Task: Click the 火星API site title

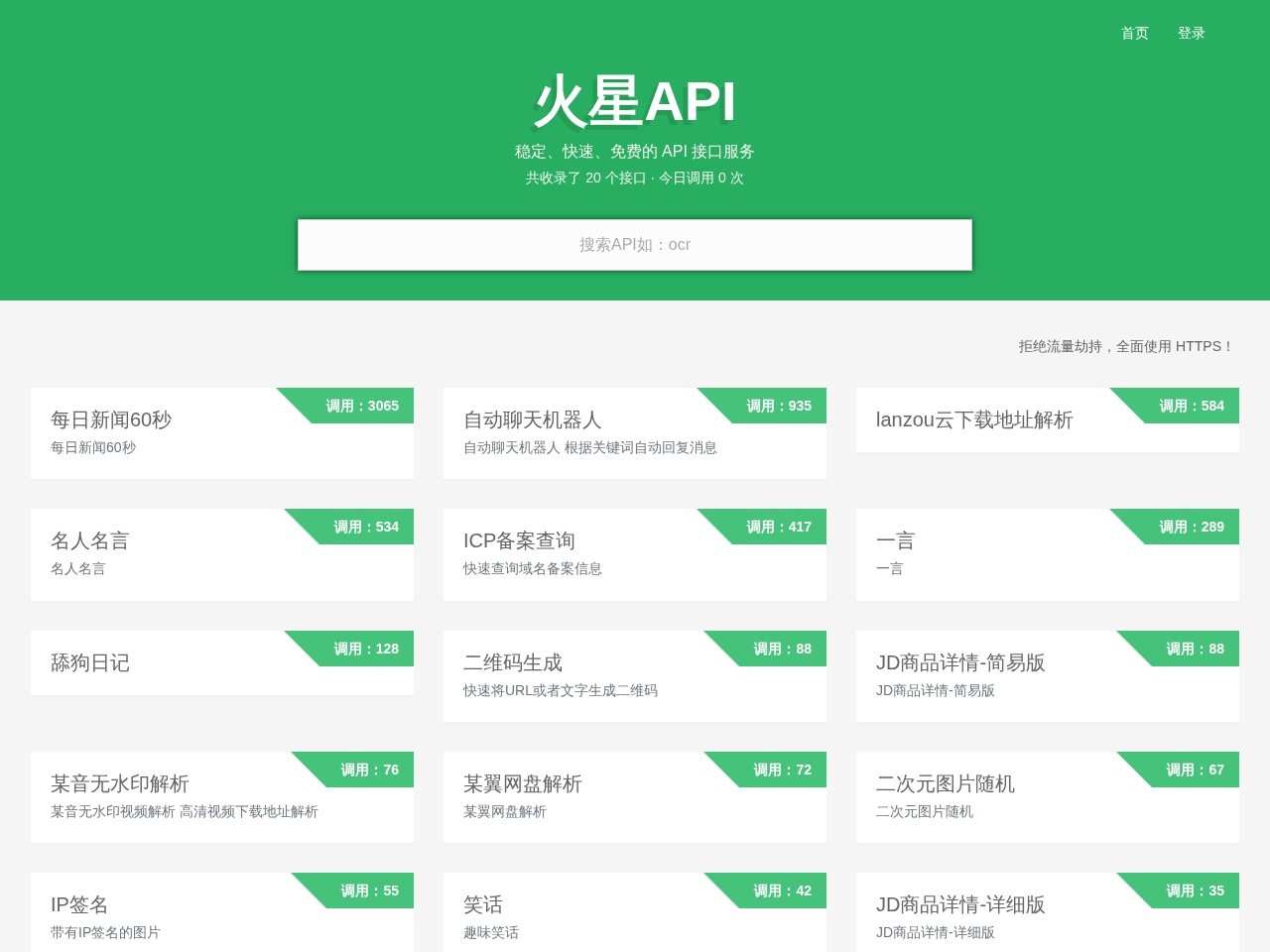Action: [634, 102]
